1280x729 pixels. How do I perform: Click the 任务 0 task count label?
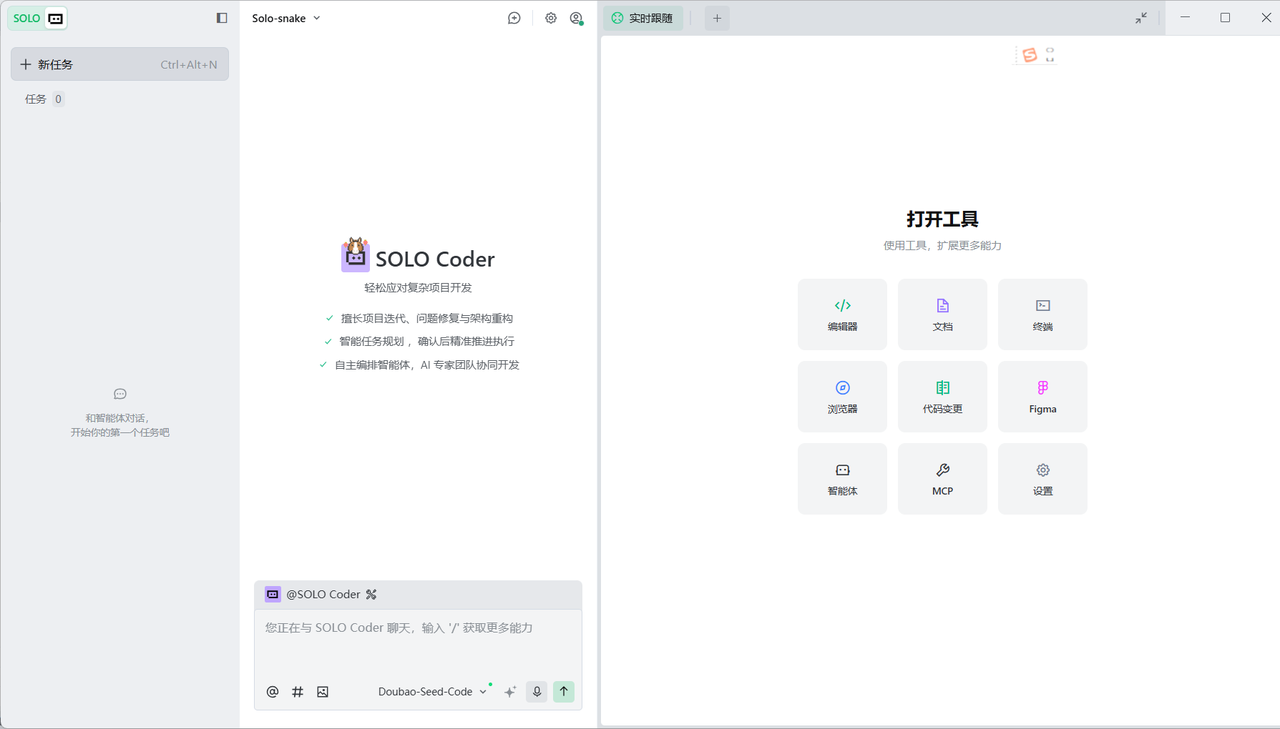coord(44,99)
